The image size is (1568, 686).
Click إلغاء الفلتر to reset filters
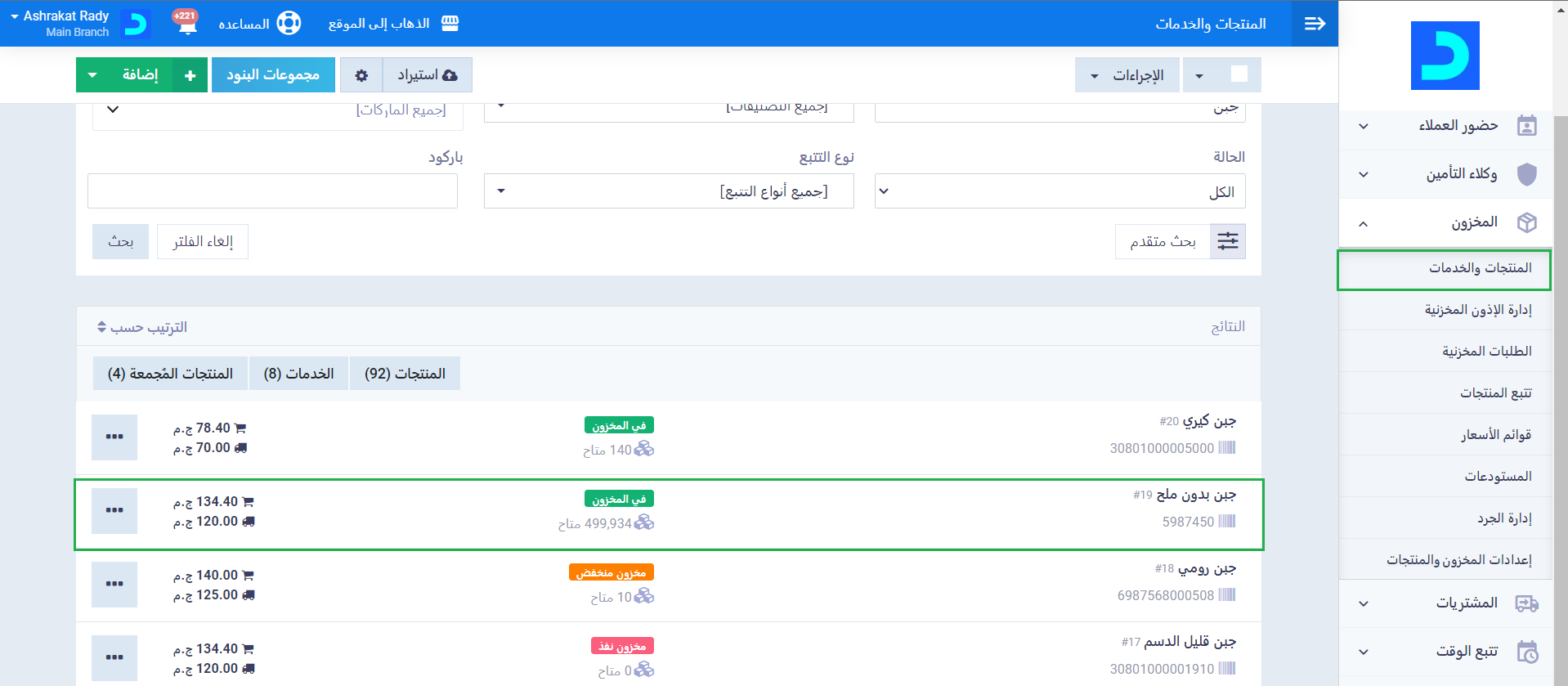click(x=203, y=241)
